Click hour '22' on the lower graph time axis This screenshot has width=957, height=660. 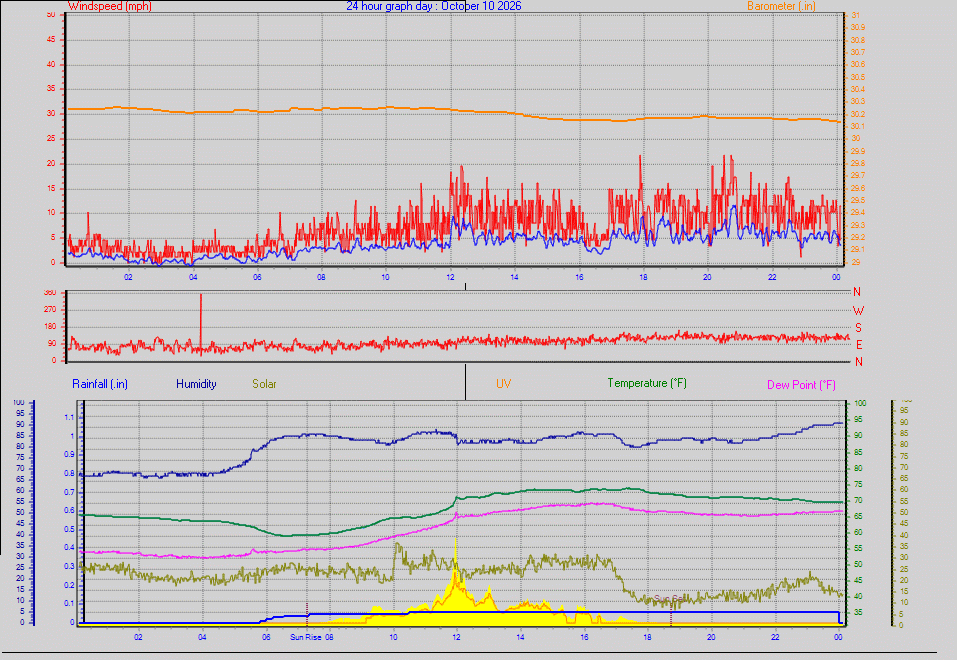(775, 637)
